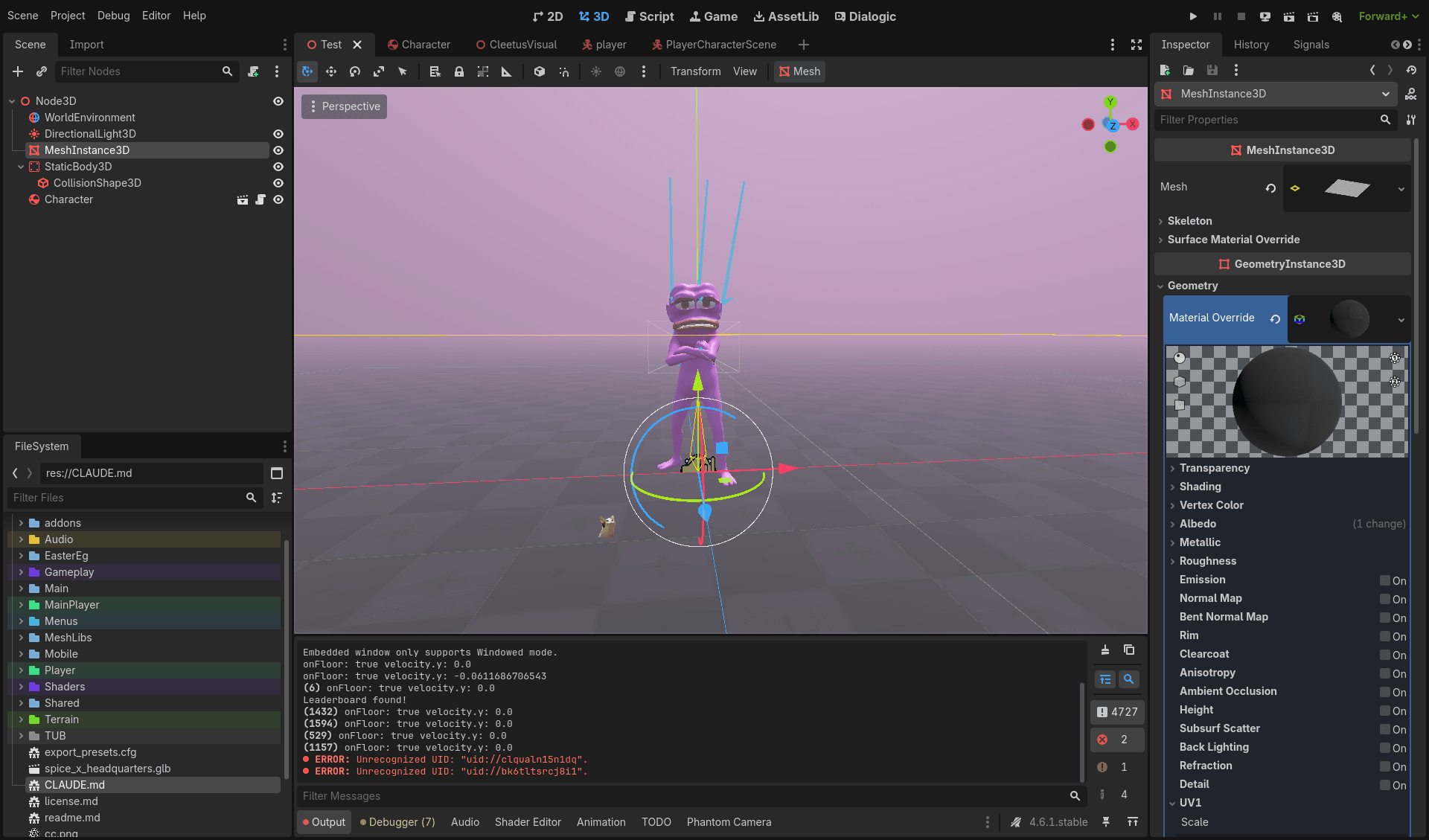Click the instantiate child scene link icon
1429x840 pixels.
point(42,71)
